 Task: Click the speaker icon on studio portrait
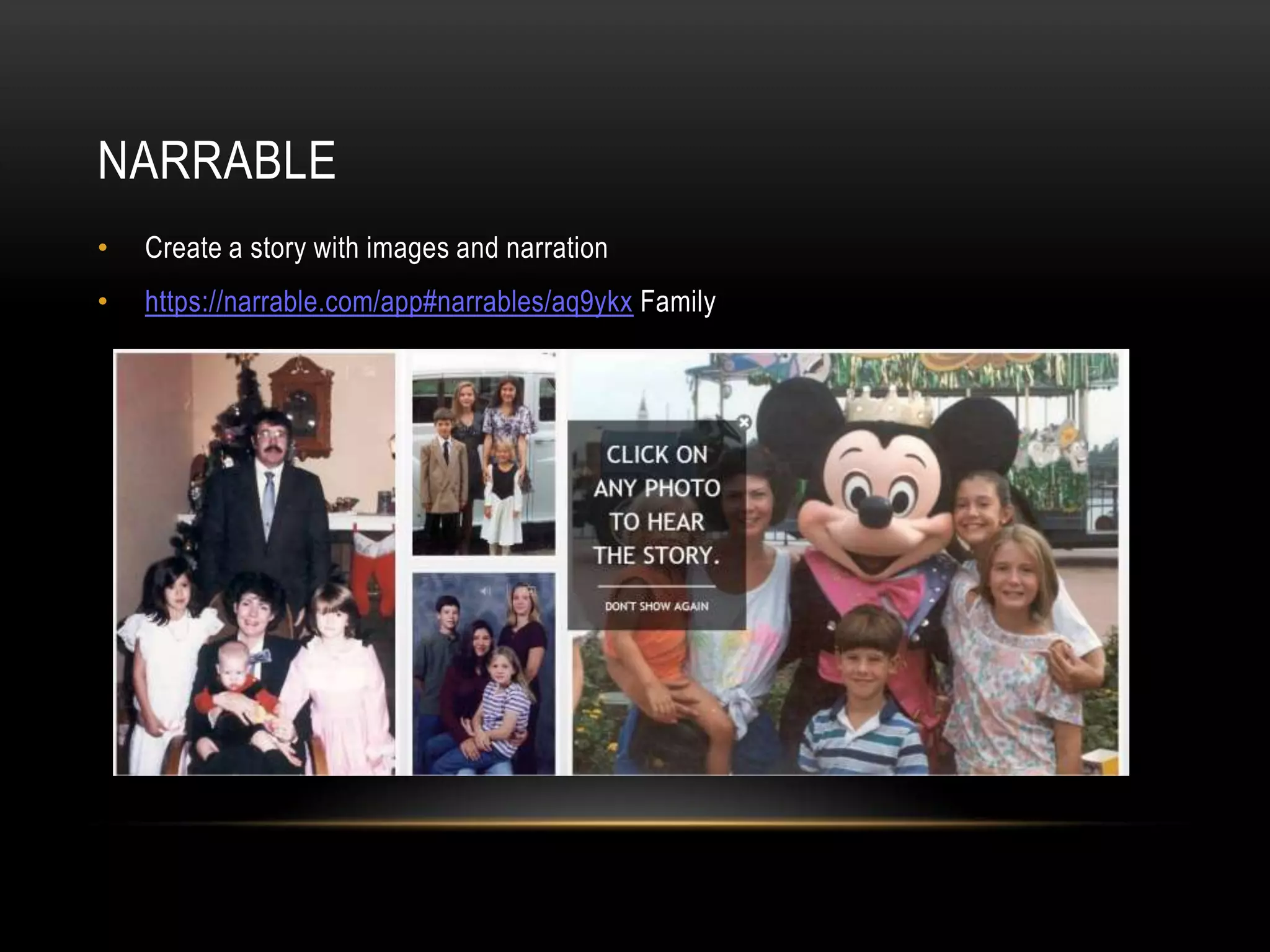click(486, 591)
